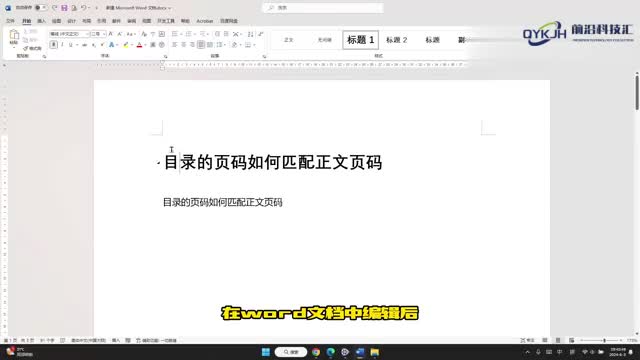The height and width of the screenshot is (360, 640).
Task: Toggle show paragraph marks
Action: coord(260,34)
